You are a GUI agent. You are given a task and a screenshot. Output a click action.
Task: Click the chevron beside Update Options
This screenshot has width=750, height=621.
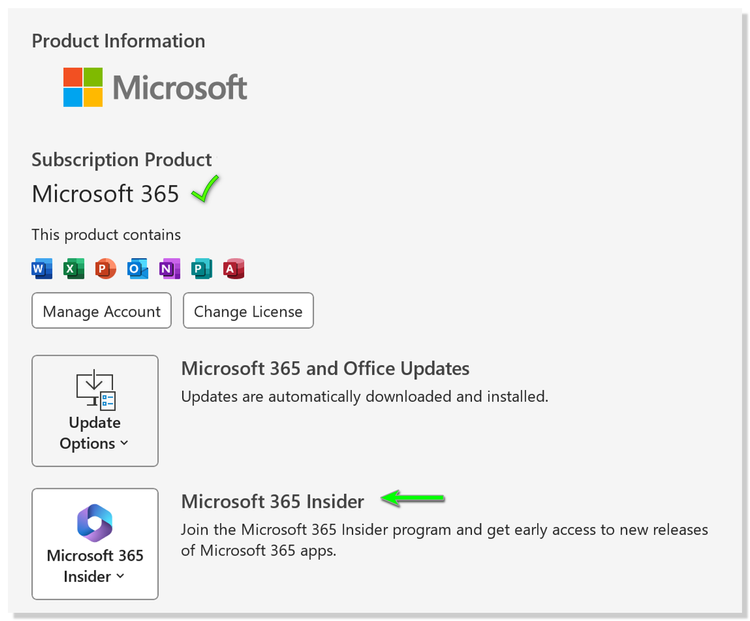point(124,444)
